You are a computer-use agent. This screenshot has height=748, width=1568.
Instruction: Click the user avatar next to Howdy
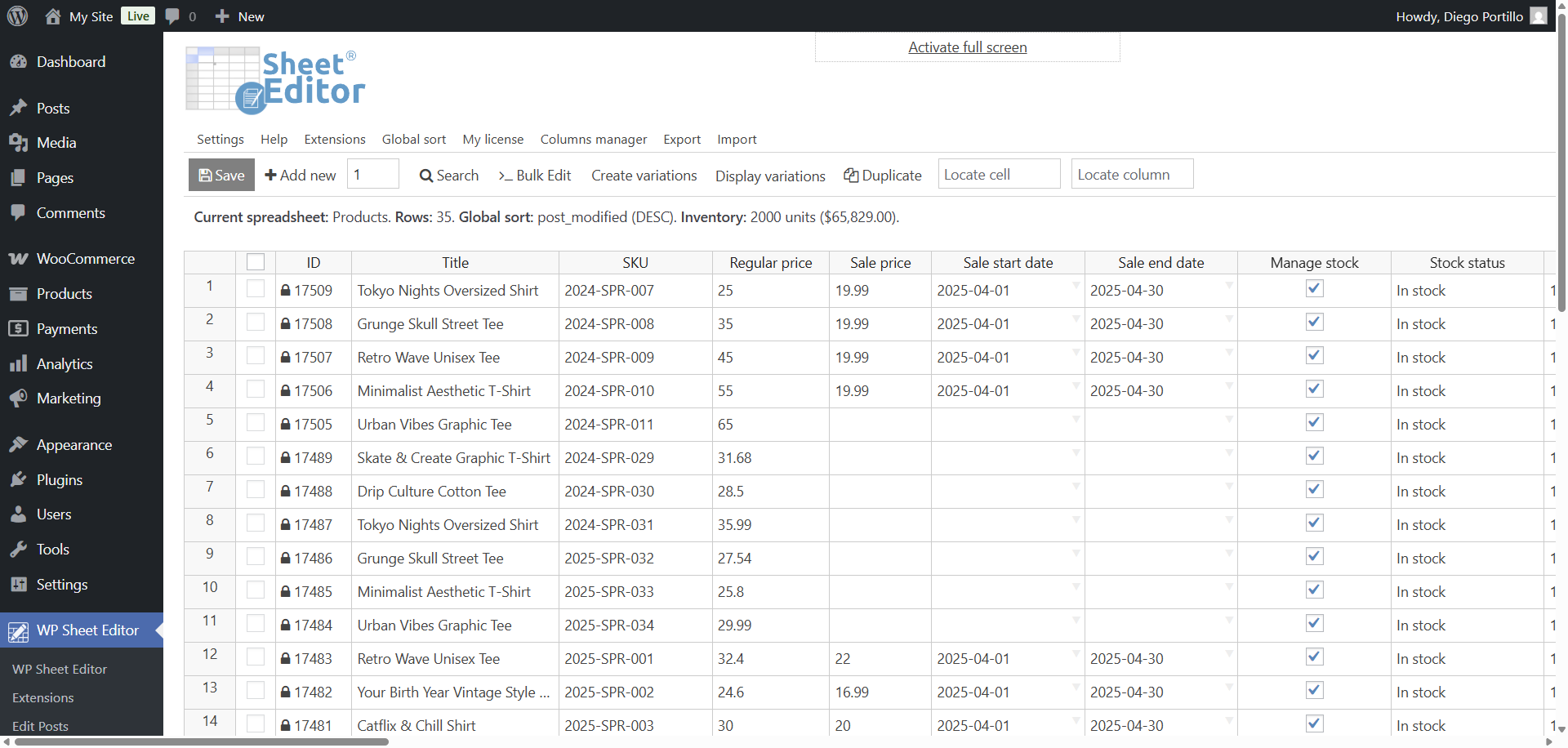pyautogui.click(x=1538, y=16)
